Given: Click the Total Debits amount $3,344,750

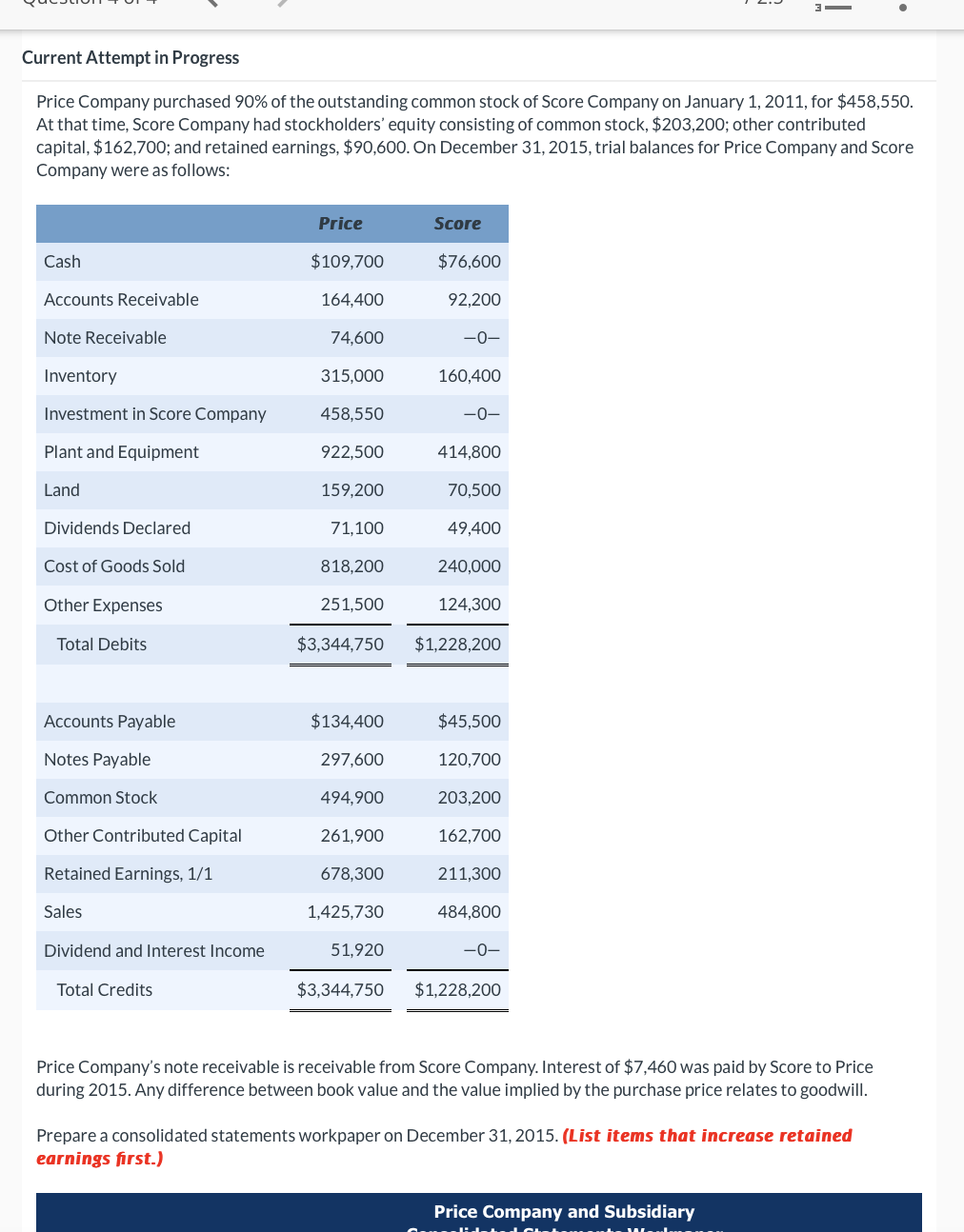Looking at the screenshot, I should pyautogui.click(x=340, y=644).
